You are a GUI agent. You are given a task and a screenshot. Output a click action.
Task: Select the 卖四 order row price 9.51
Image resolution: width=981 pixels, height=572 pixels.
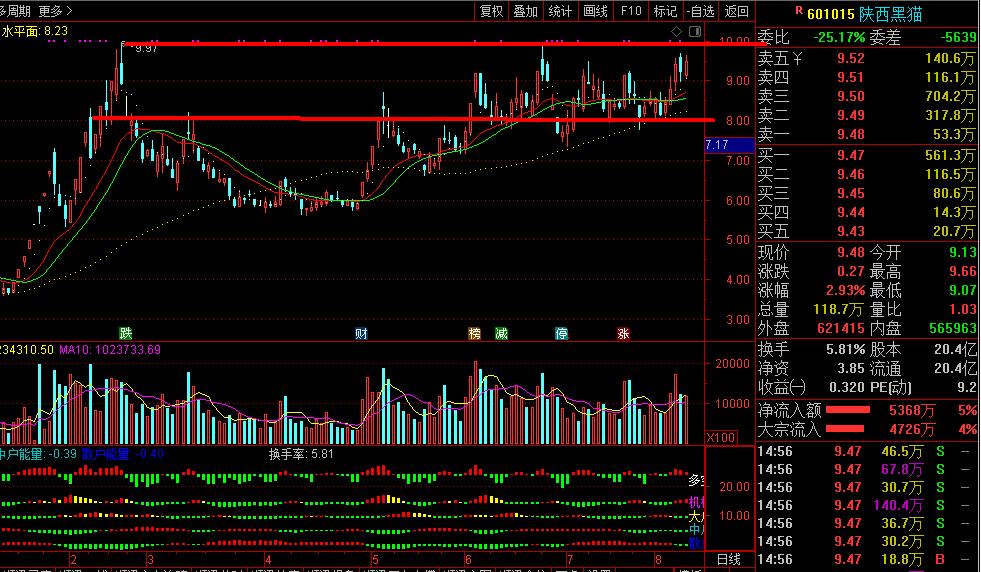(x=851, y=77)
